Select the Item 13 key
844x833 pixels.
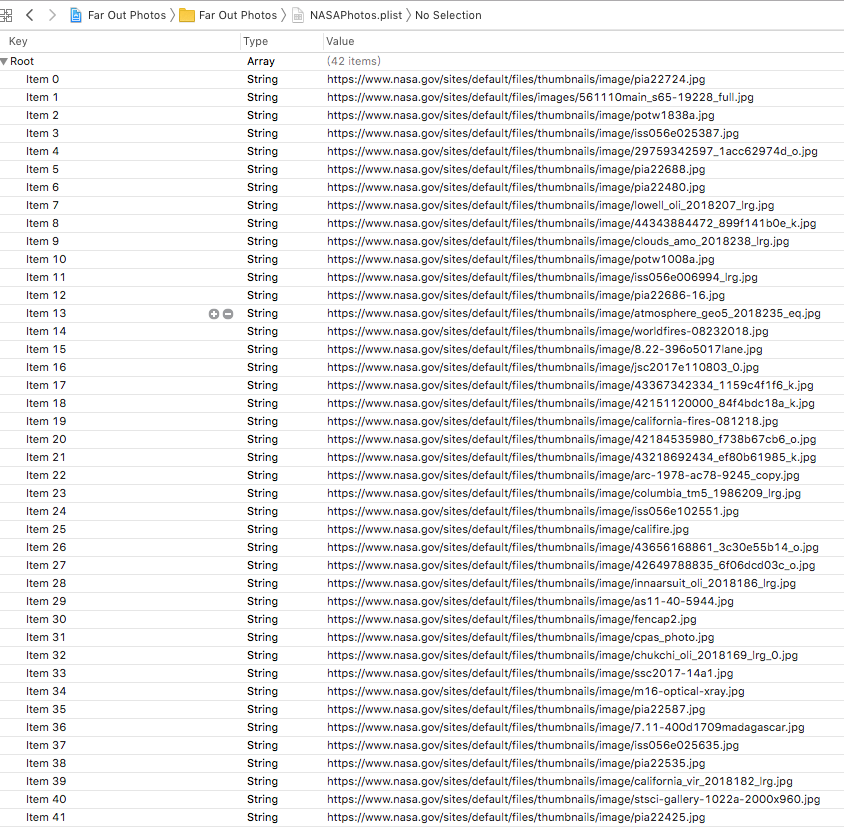point(46,313)
